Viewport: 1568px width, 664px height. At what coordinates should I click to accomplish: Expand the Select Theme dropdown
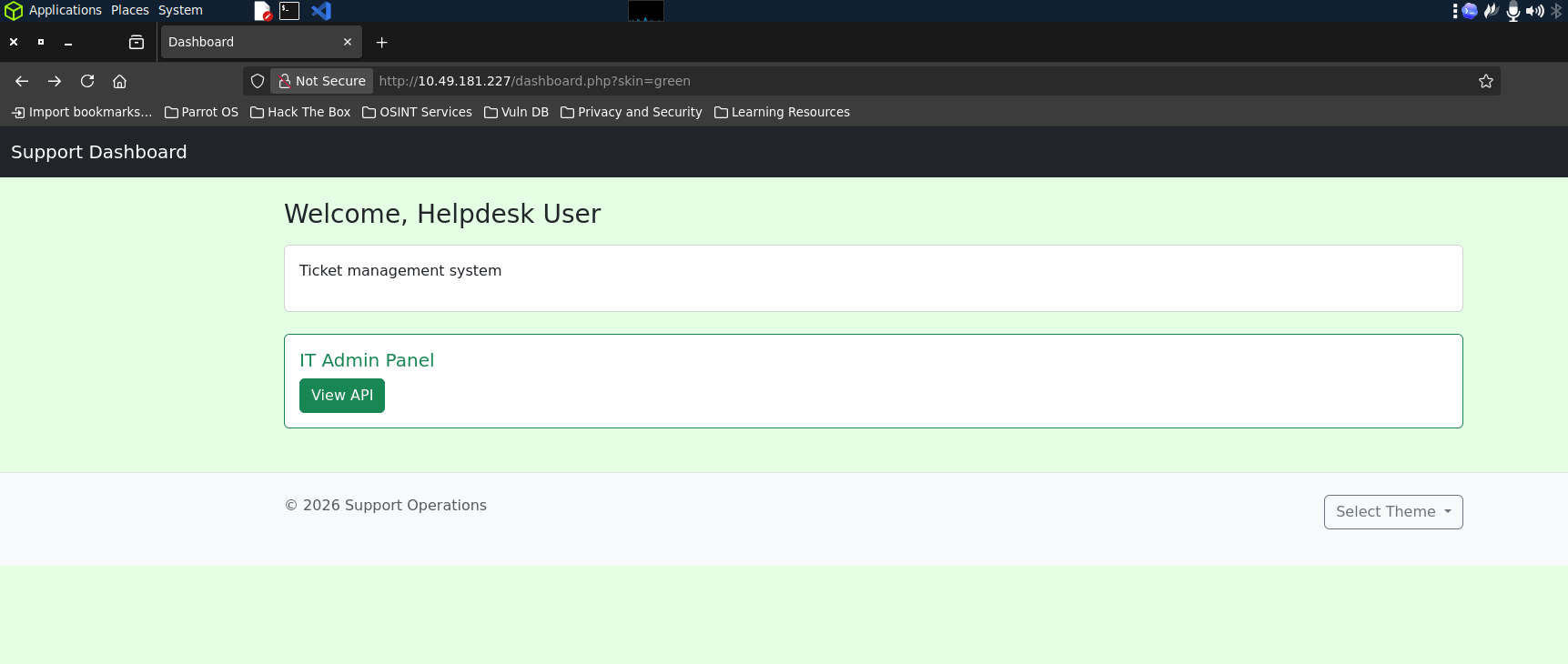[1393, 512]
